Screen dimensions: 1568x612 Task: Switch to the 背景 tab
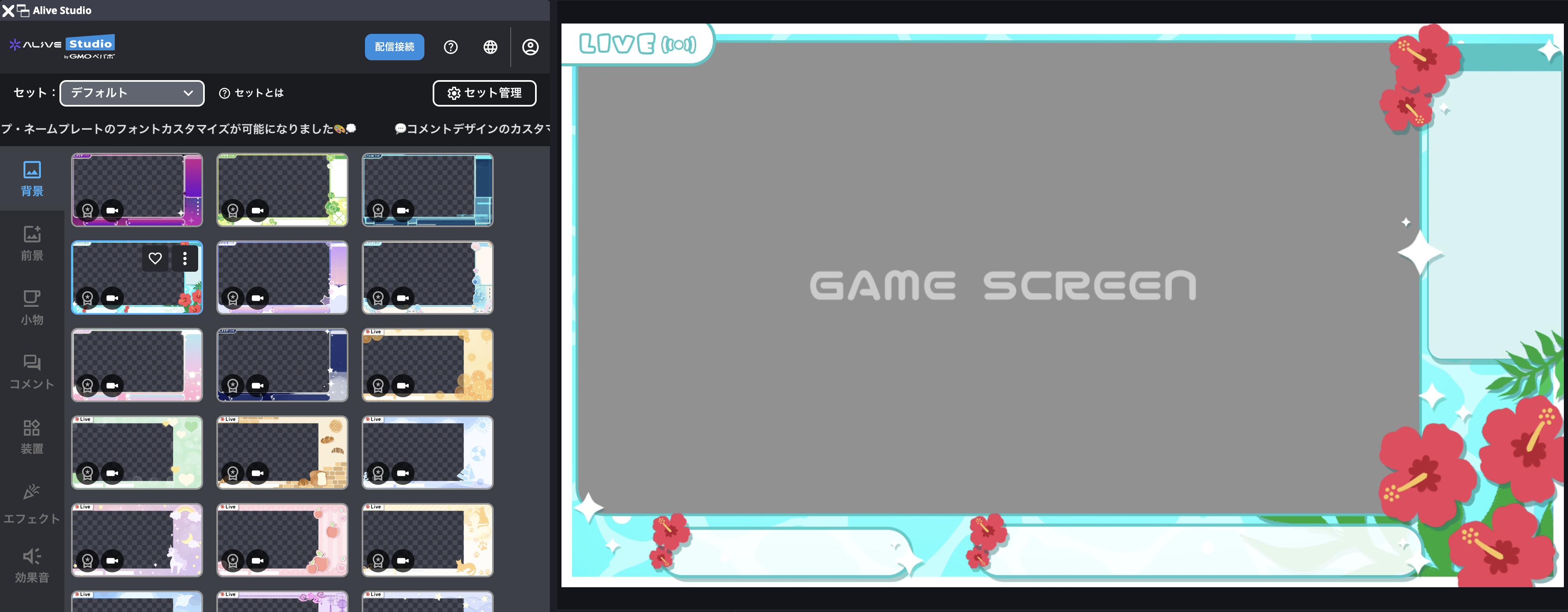[x=32, y=178]
